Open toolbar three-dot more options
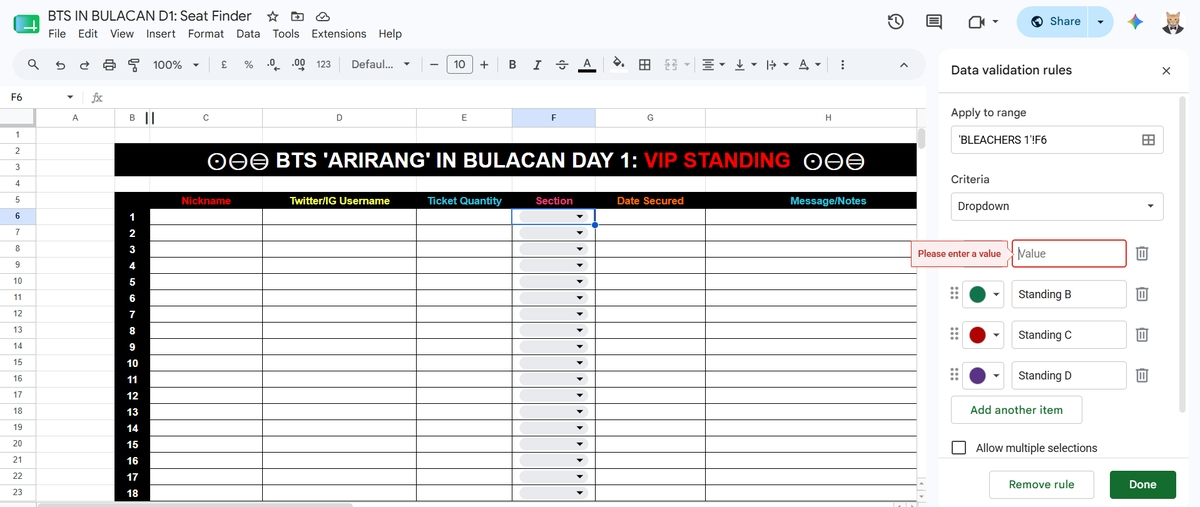Image resolution: width=1200 pixels, height=507 pixels. click(842, 64)
